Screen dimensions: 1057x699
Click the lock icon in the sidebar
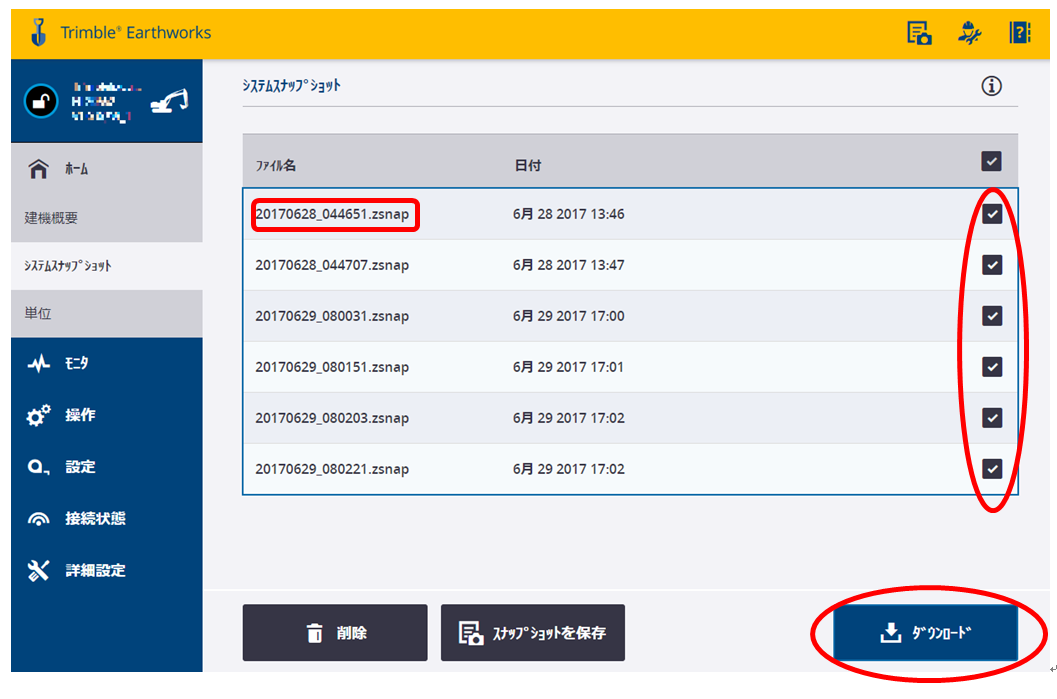coord(41,101)
